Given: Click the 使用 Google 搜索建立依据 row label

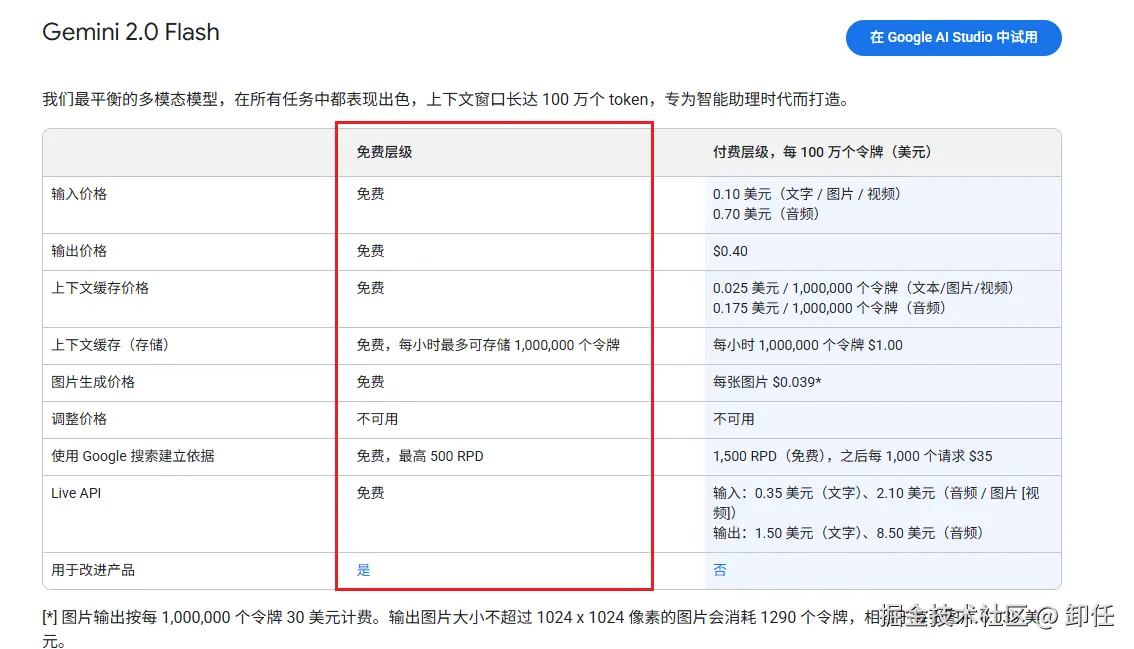Looking at the screenshot, I should click(x=132, y=456).
